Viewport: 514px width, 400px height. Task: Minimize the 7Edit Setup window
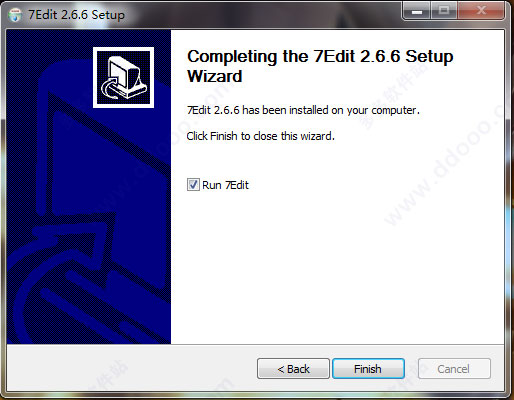tap(417, 11)
